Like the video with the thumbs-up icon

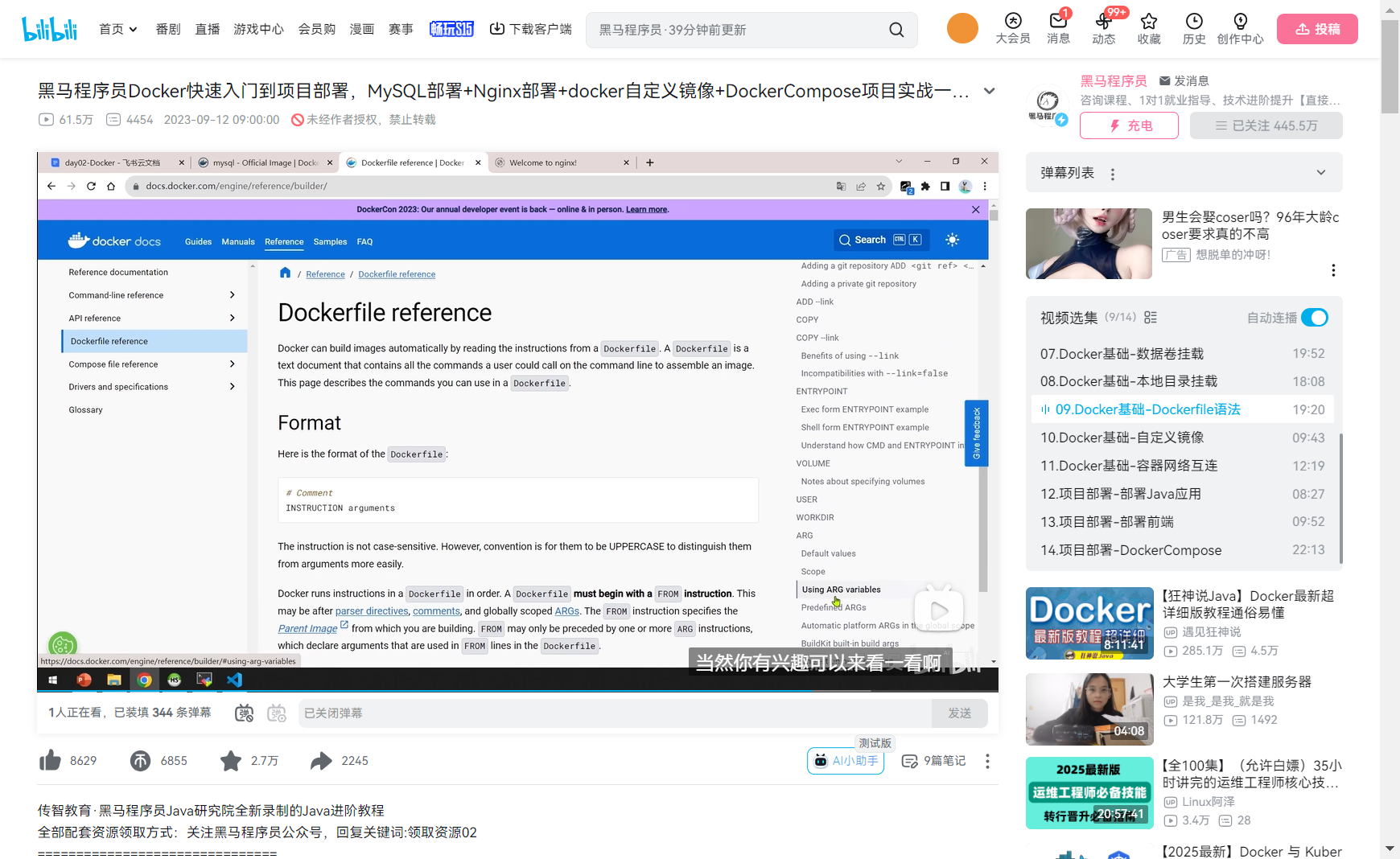tap(50, 760)
